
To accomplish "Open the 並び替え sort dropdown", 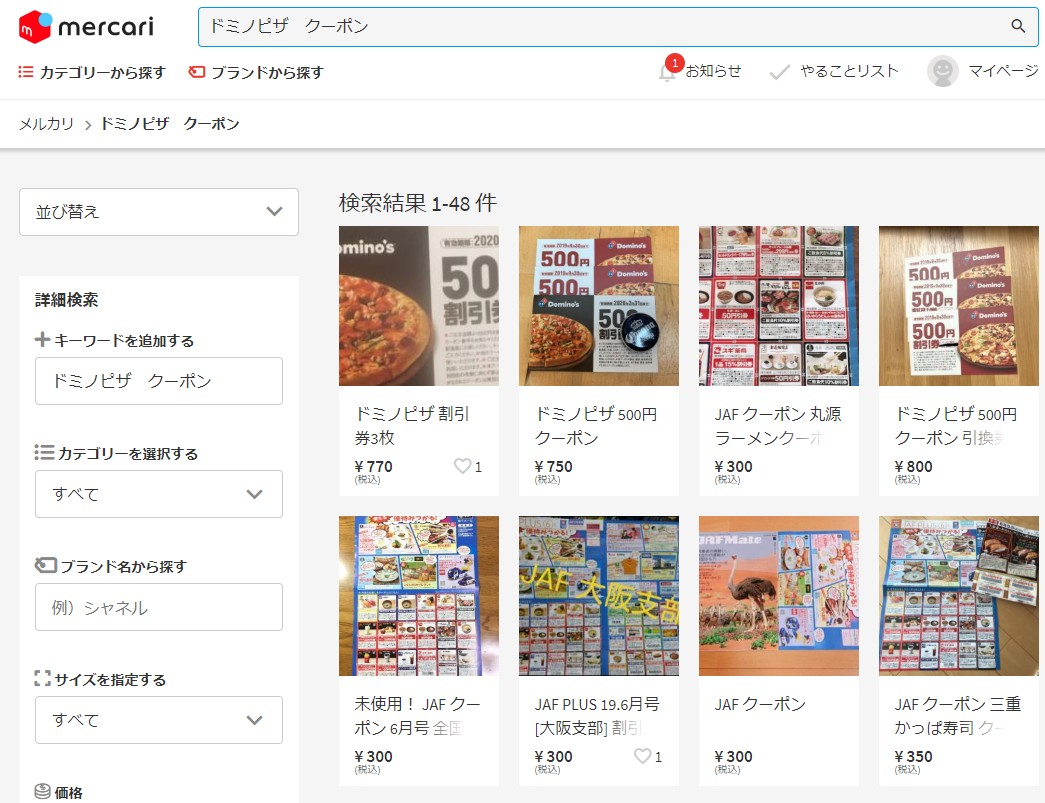I will coord(159,212).
